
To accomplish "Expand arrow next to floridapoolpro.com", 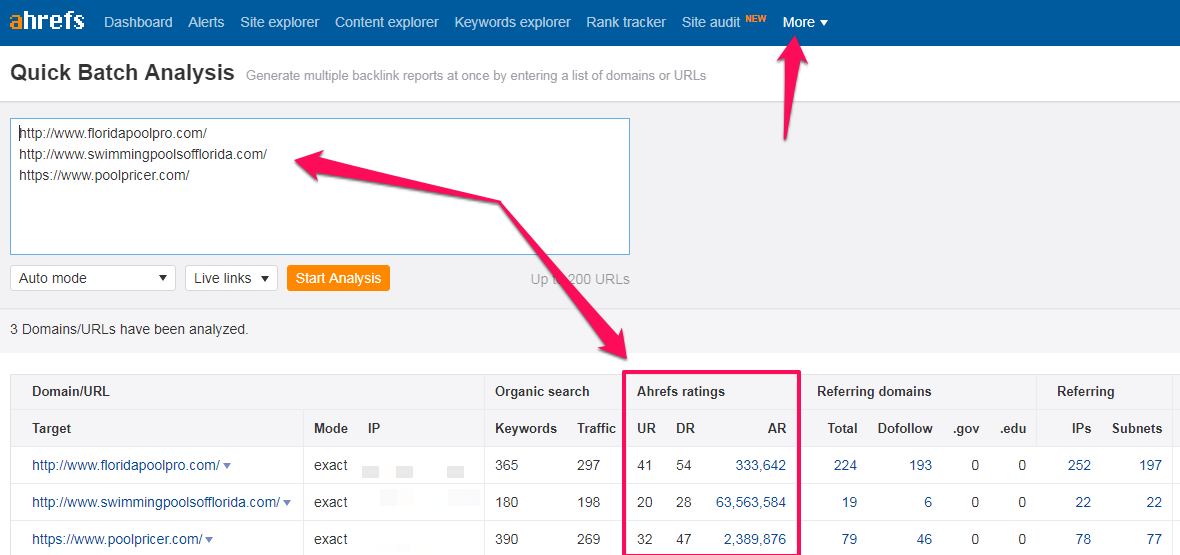I will 227,466.
